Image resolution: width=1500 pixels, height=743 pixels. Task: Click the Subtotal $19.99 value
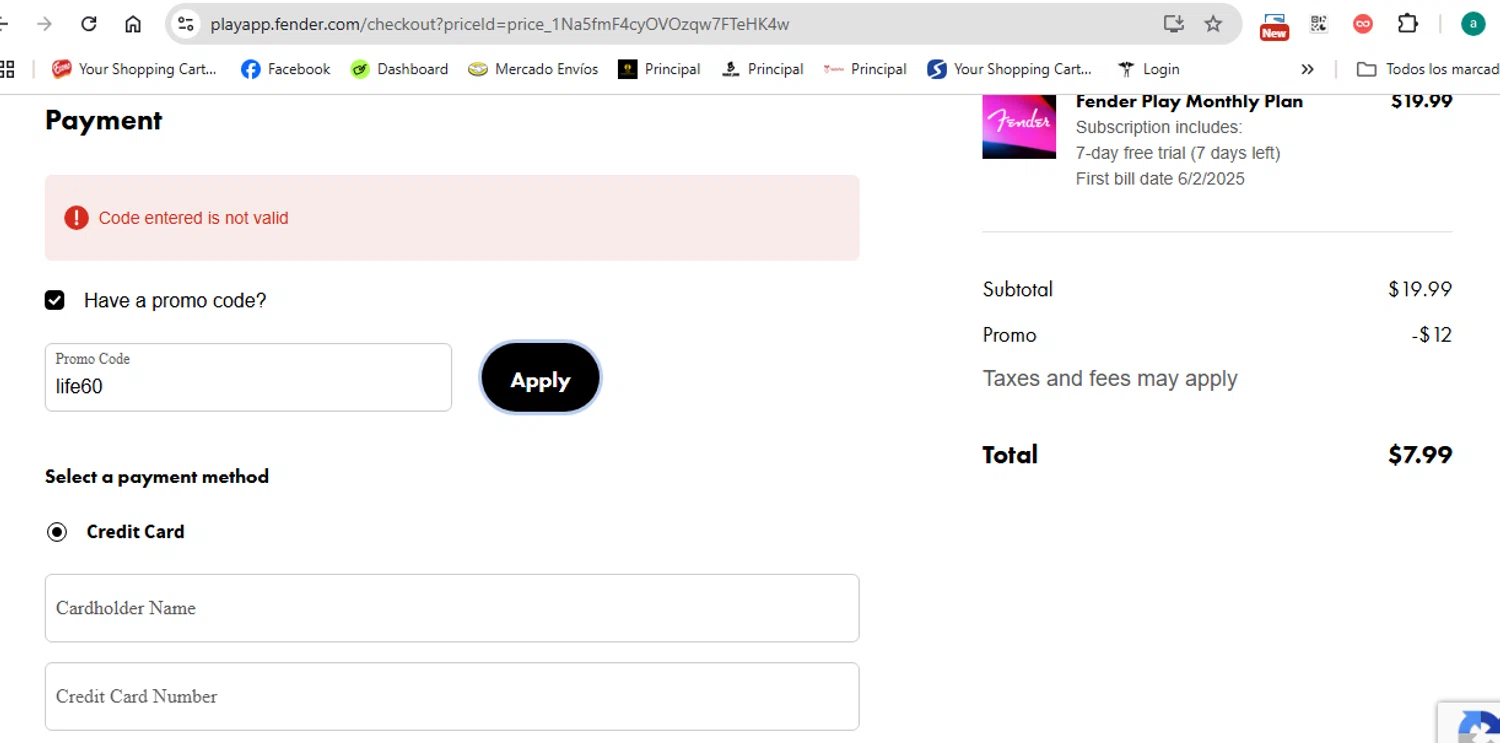(1420, 289)
